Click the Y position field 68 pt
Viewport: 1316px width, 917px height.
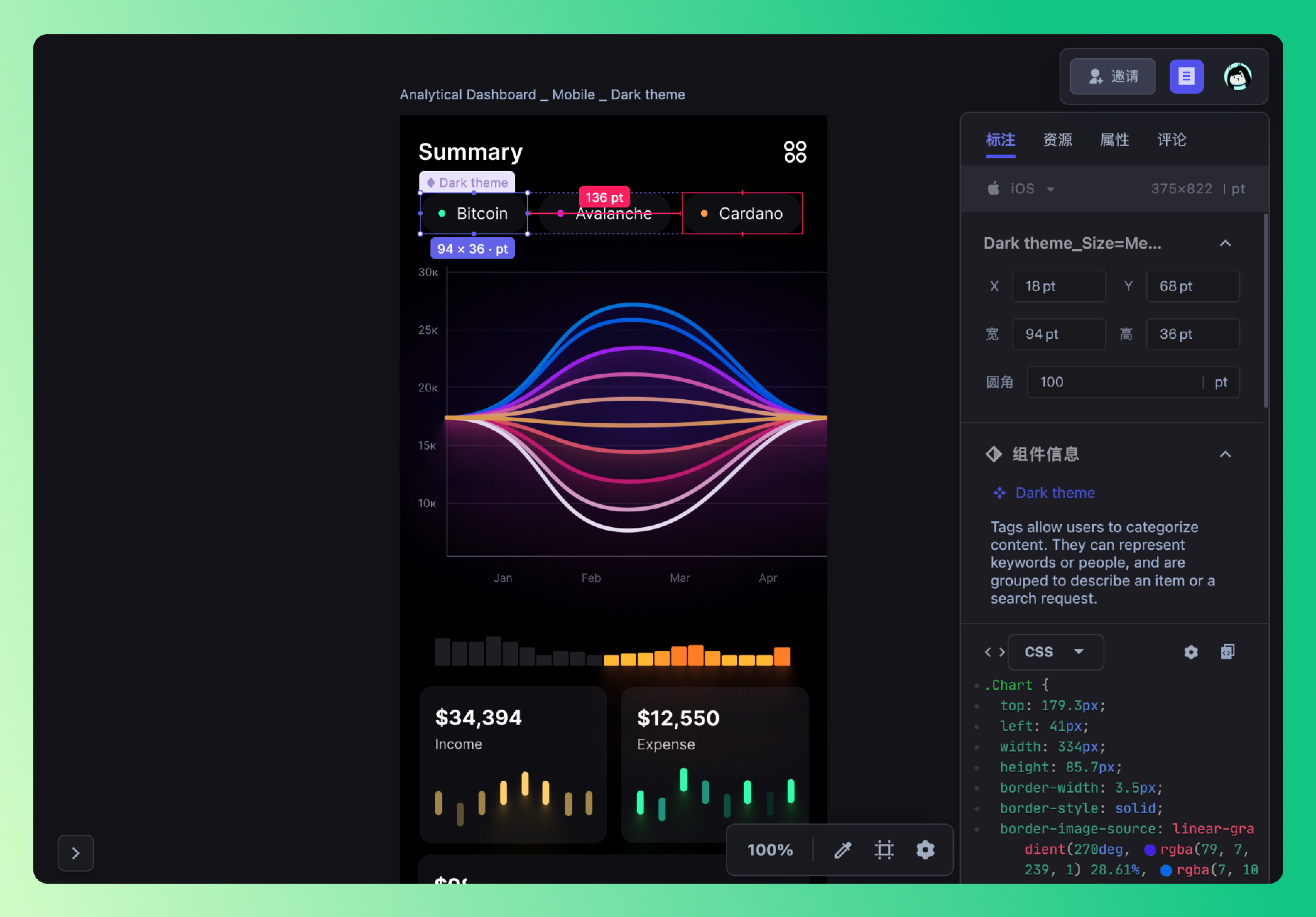1193,286
